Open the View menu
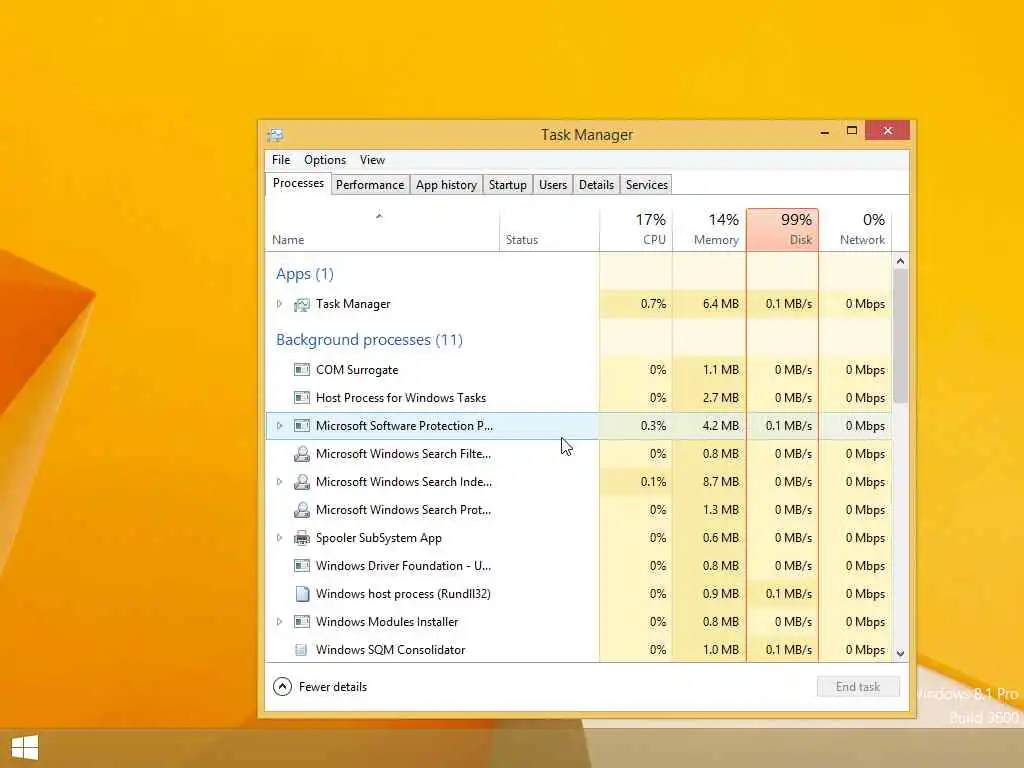The width and height of the screenshot is (1024, 768). pos(372,160)
